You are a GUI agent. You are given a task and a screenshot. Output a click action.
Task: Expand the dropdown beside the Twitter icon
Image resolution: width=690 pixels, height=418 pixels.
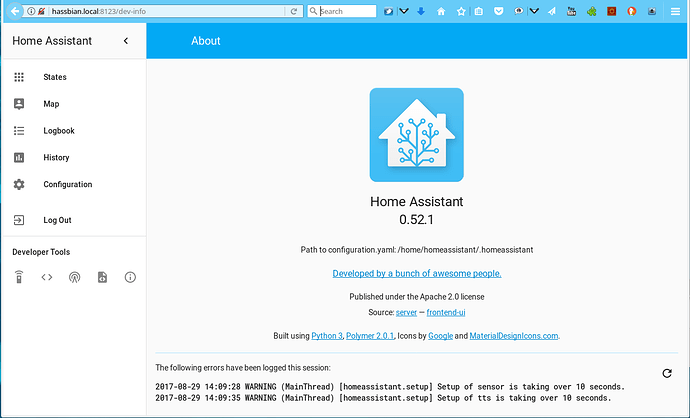click(404, 11)
